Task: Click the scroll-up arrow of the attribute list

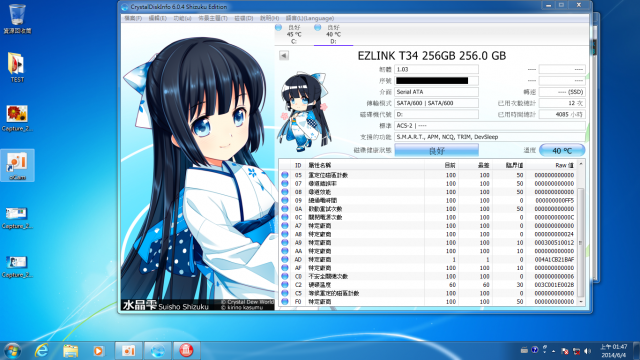Action: pyautogui.click(x=581, y=164)
